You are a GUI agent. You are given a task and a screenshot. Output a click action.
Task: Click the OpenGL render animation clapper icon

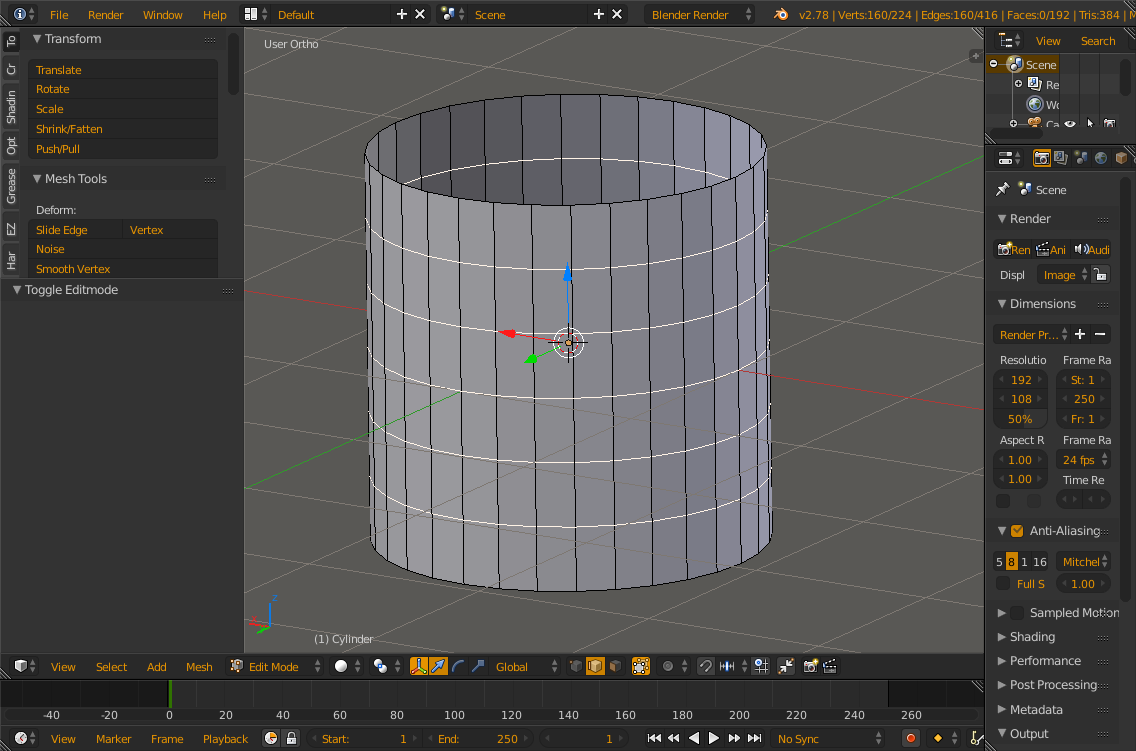point(830,666)
